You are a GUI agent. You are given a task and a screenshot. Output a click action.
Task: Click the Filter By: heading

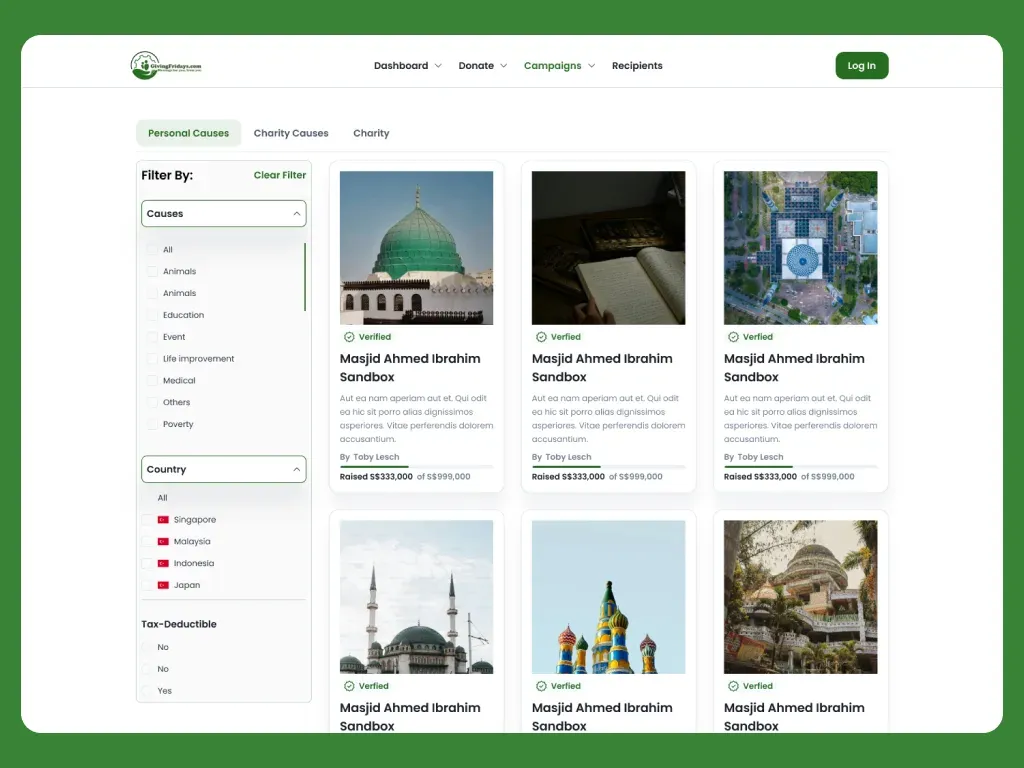(167, 175)
